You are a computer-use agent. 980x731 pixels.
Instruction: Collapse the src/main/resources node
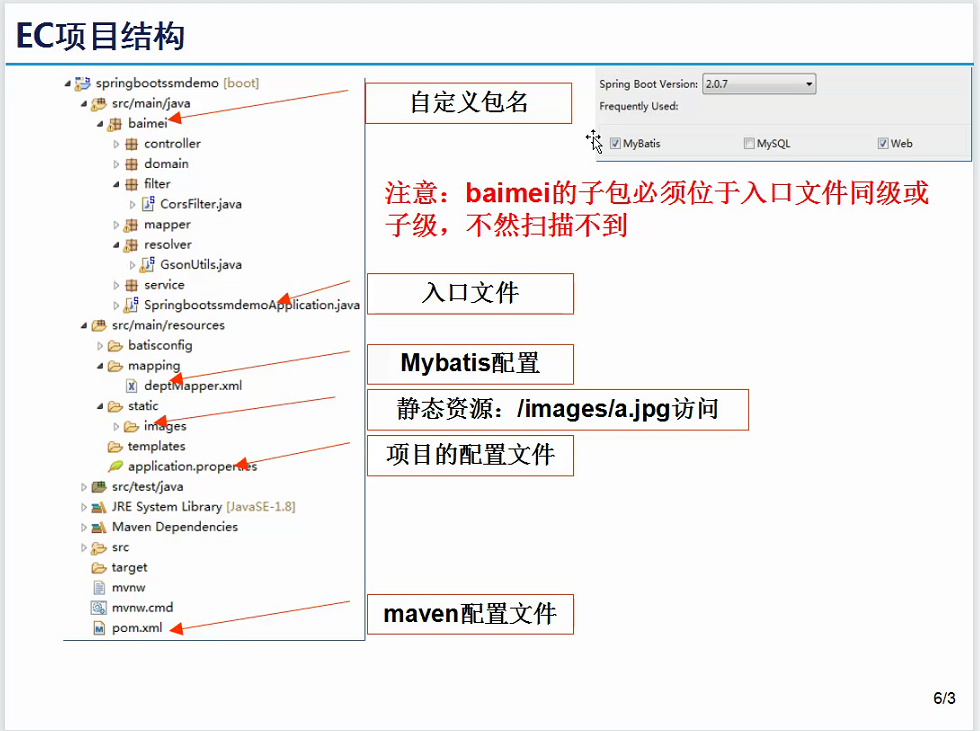pos(84,326)
